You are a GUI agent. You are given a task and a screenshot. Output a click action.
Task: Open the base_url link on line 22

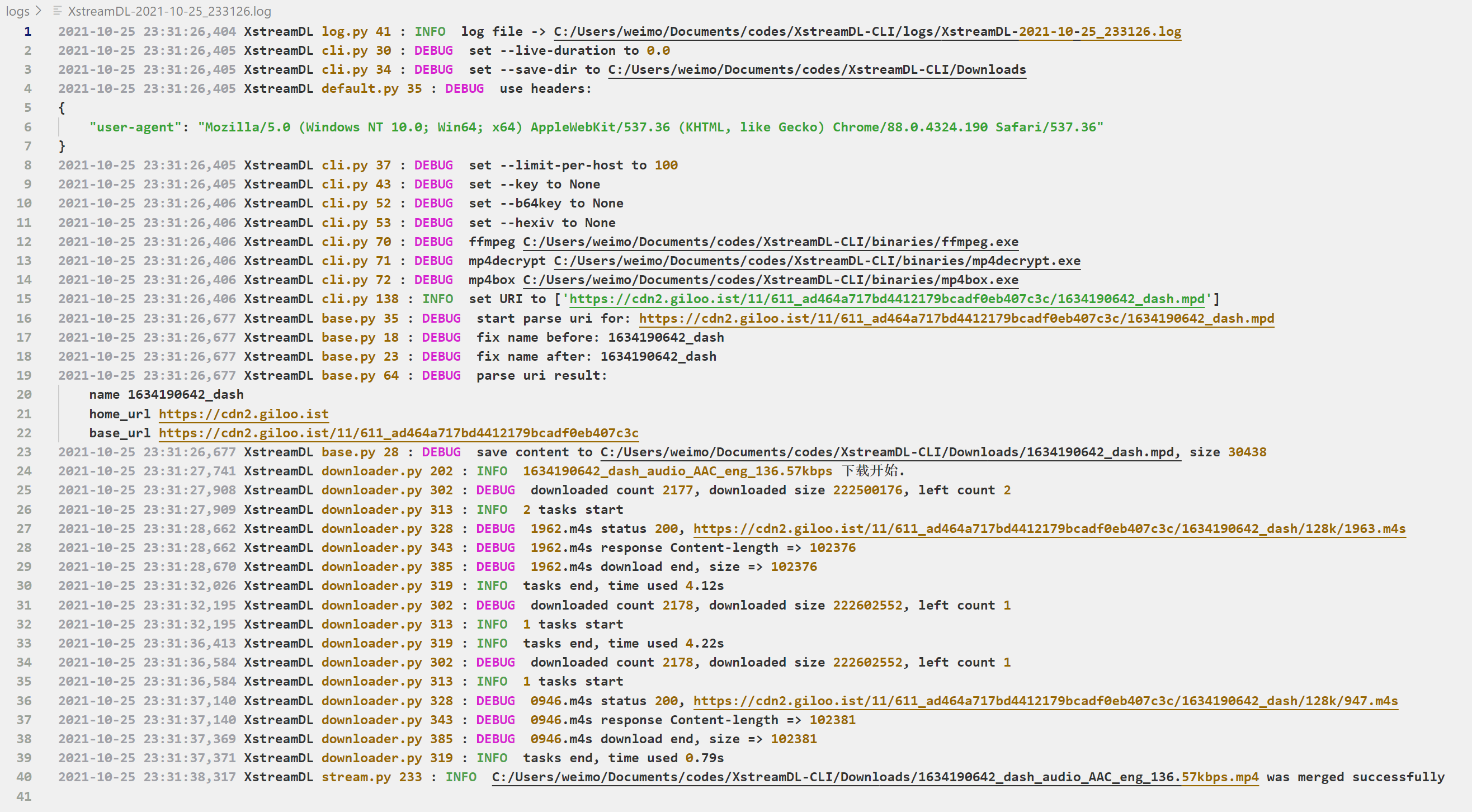(x=398, y=433)
